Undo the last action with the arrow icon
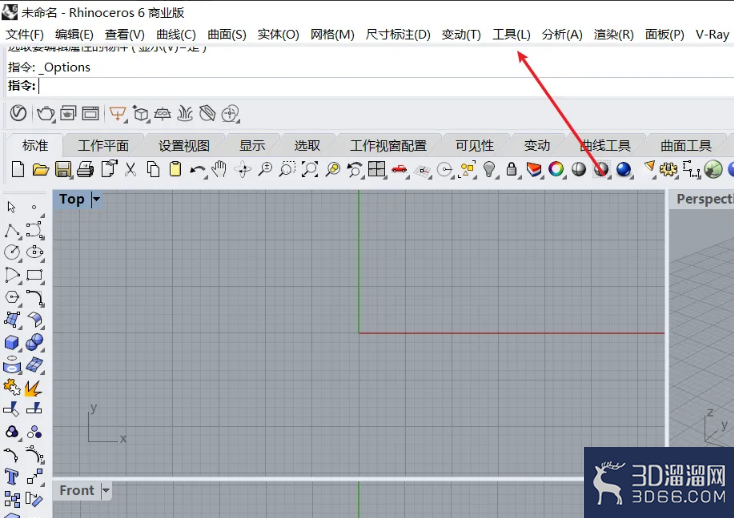This screenshot has height=518, width=734. coord(198,170)
